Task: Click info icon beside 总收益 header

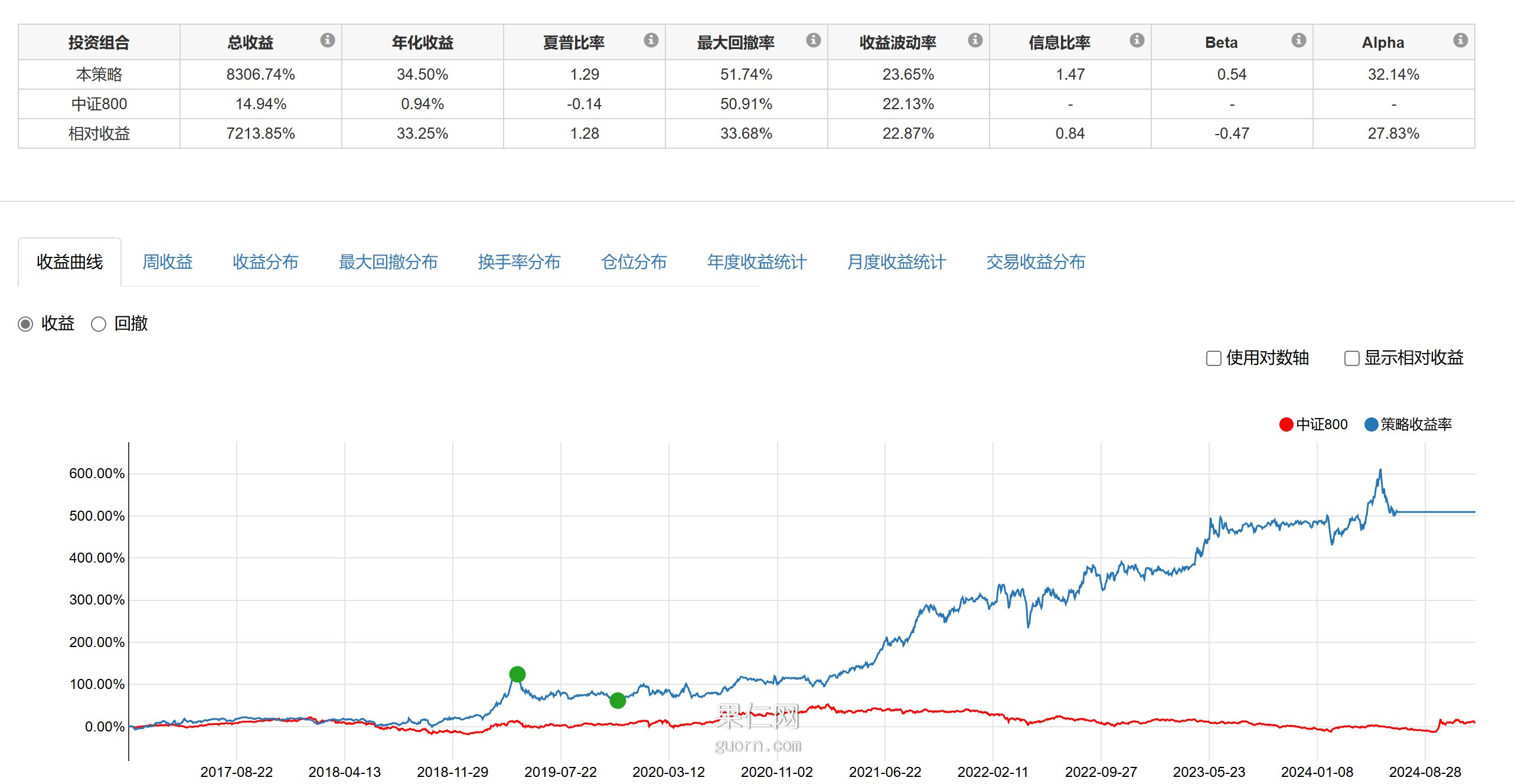Action: (327, 40)
